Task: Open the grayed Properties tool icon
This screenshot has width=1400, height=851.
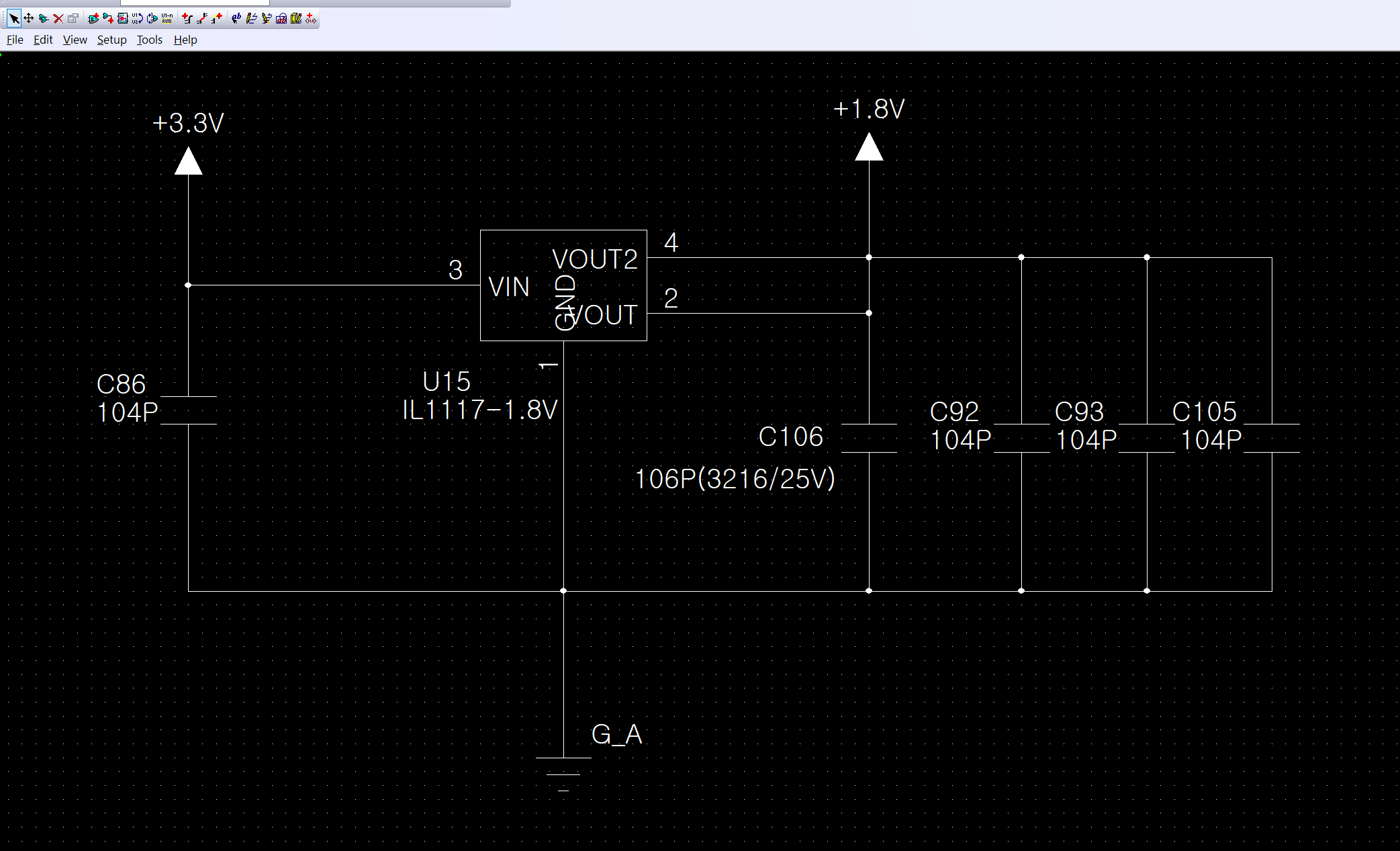Action: coord(73,18)
